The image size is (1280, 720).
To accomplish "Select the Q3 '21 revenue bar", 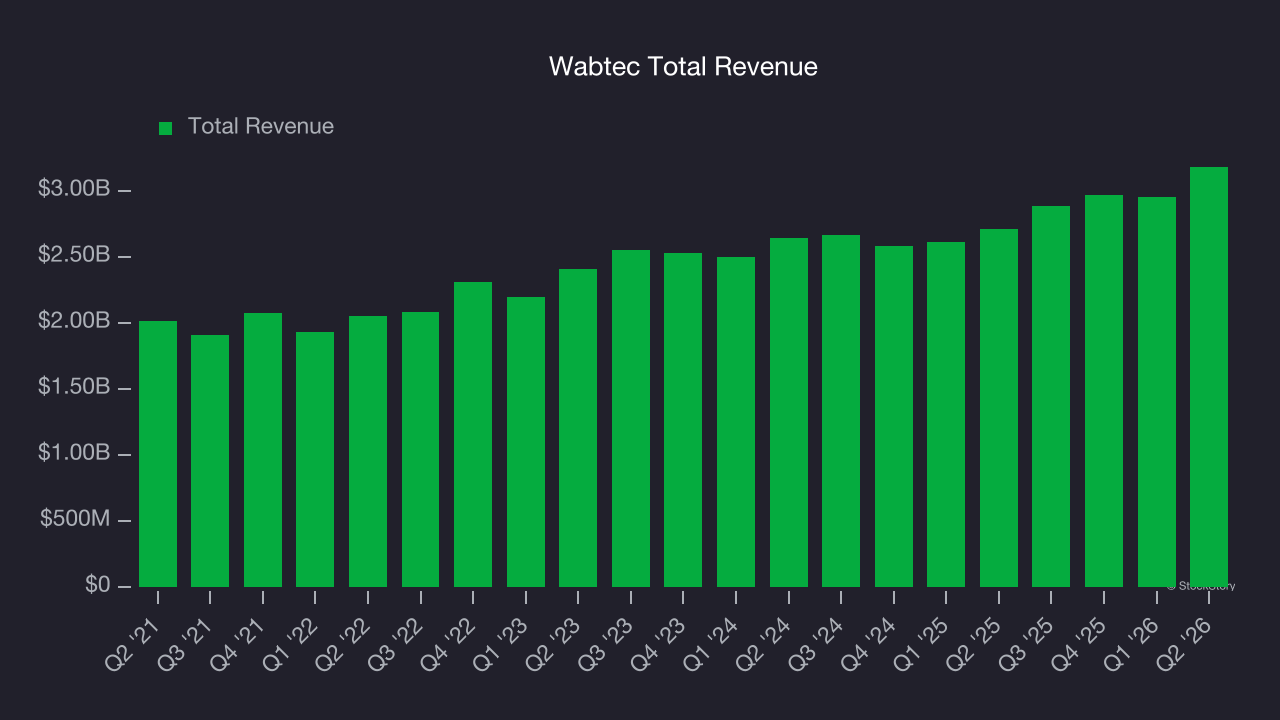I will 210,461.
